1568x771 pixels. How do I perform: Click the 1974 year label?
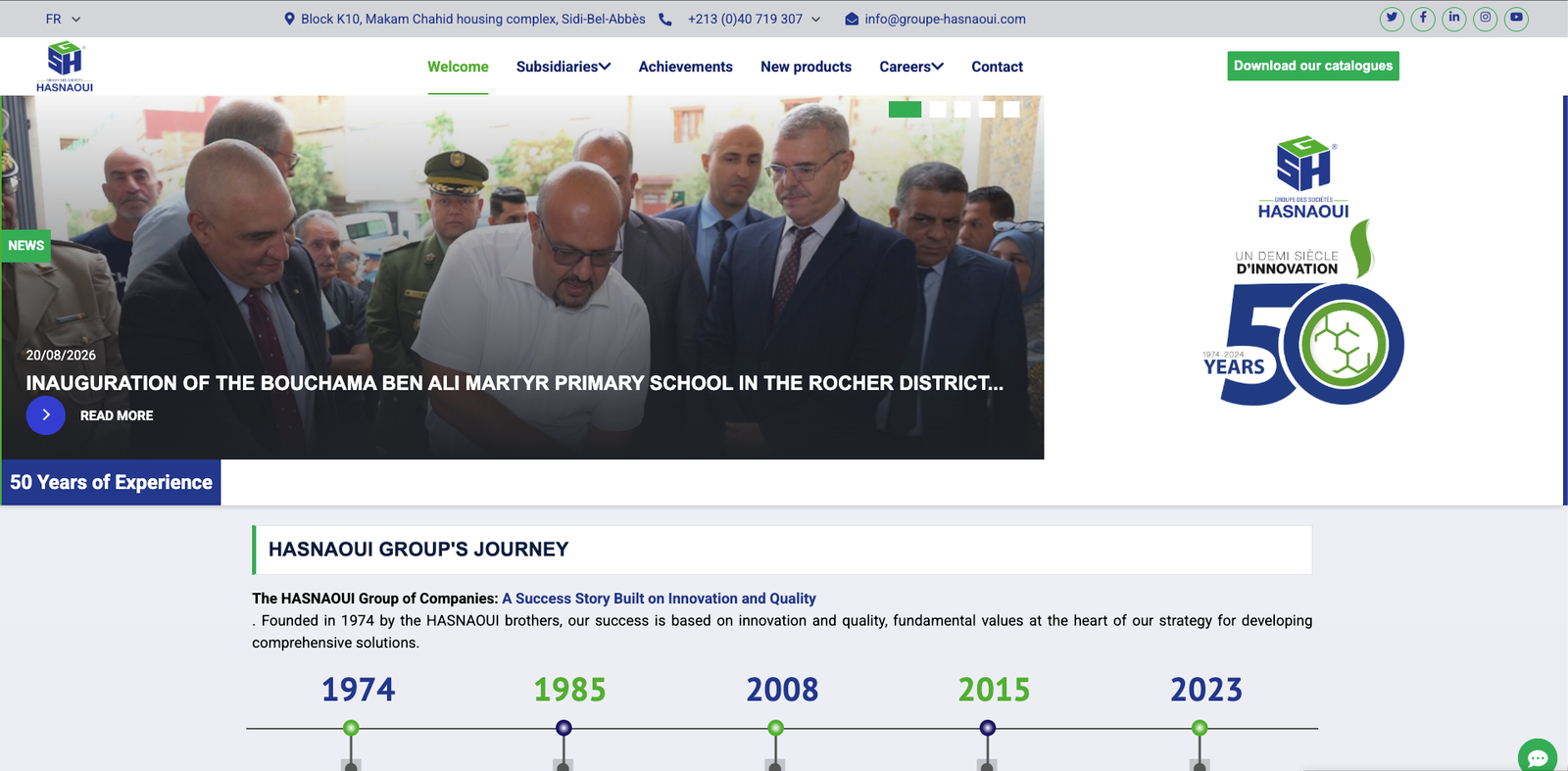point(358,690)
